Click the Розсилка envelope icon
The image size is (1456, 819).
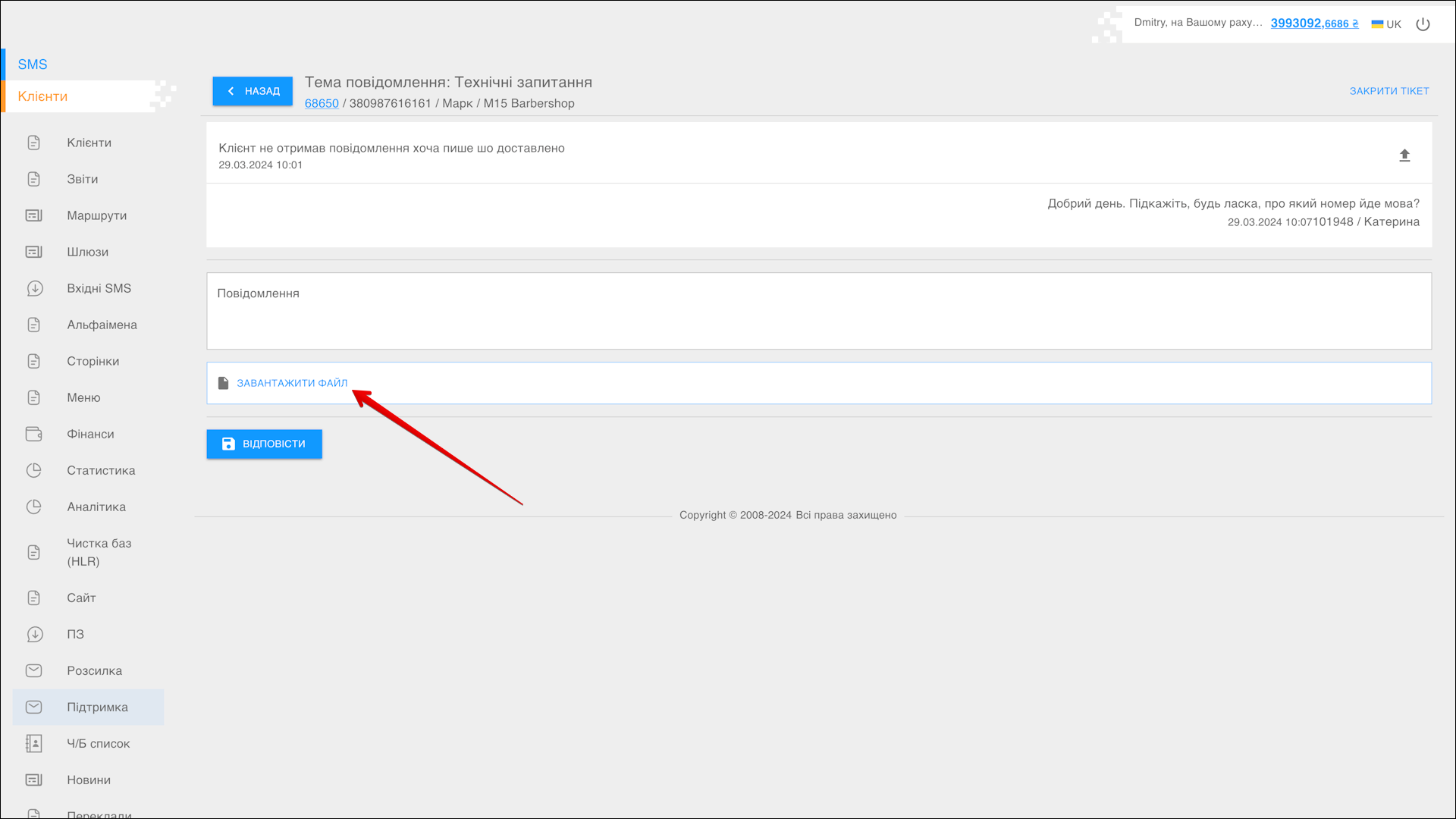(x=34, y=670)
